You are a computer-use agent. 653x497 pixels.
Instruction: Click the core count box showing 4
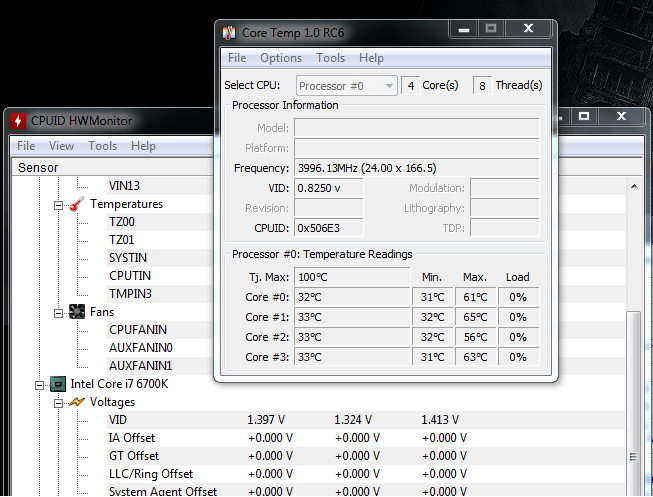pyautogui.click(x=411, y=86)
